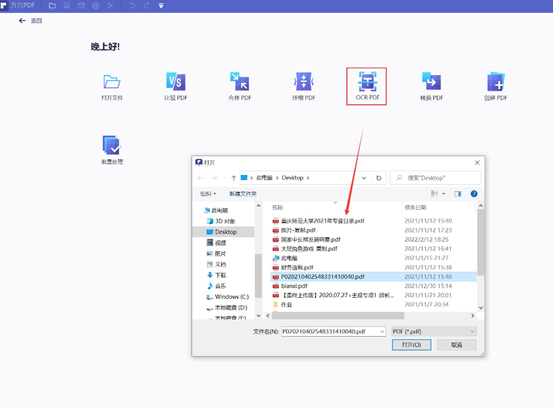This screenshot has width=553, height=408.
Task: Select bianxi.pdf in the file list
Action: click(373, 286)
